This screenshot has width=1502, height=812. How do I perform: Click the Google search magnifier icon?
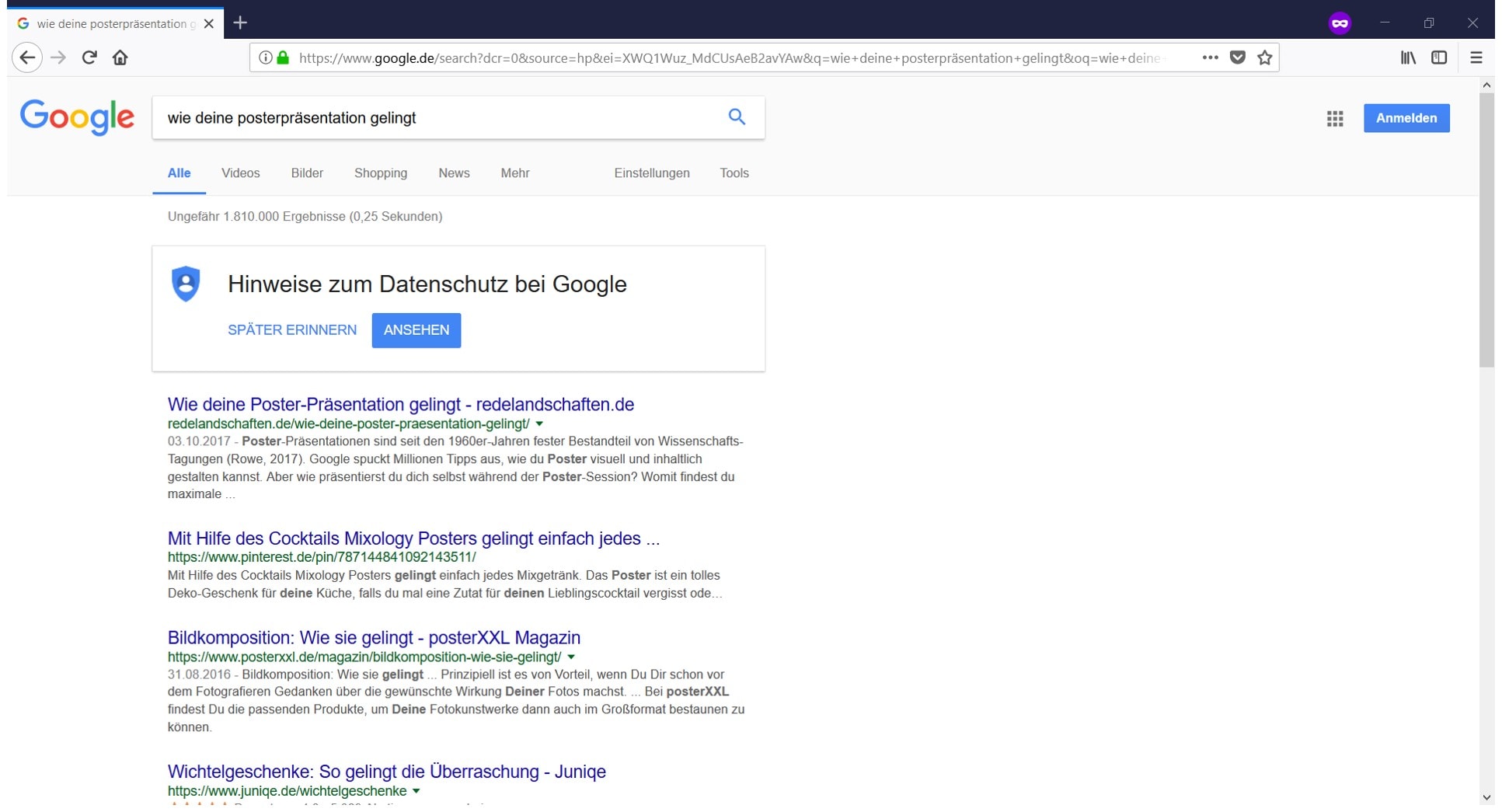pyautogui.click(x=736, y=117)
